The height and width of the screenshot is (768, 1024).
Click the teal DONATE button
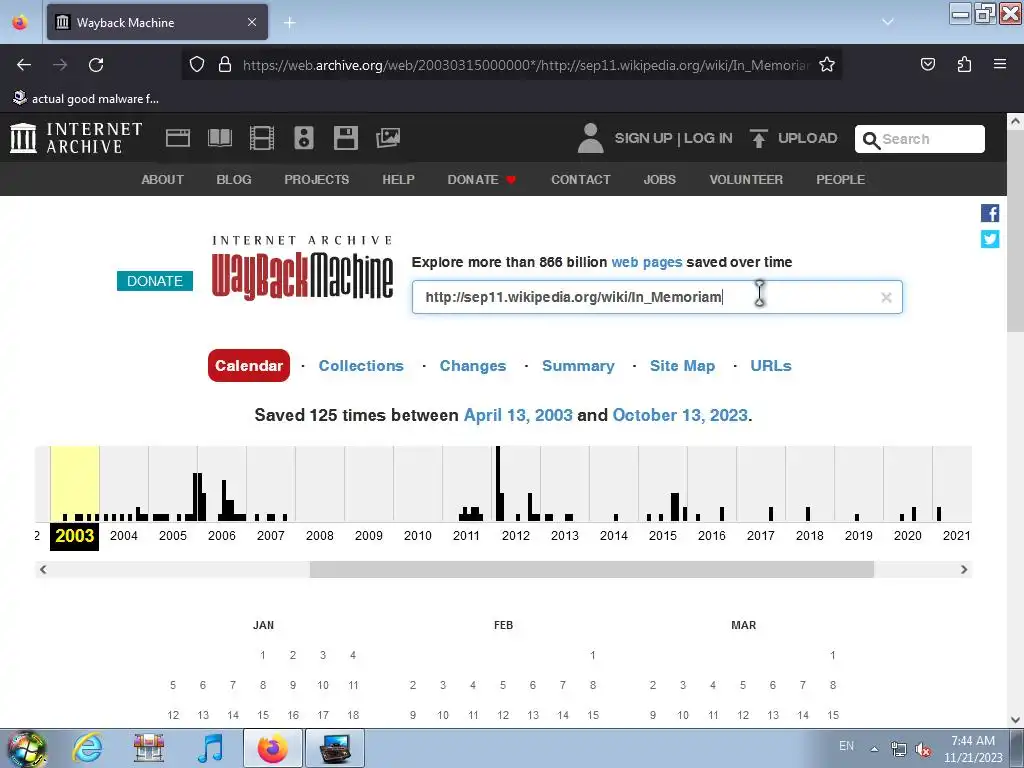click(x=155, y=281)
